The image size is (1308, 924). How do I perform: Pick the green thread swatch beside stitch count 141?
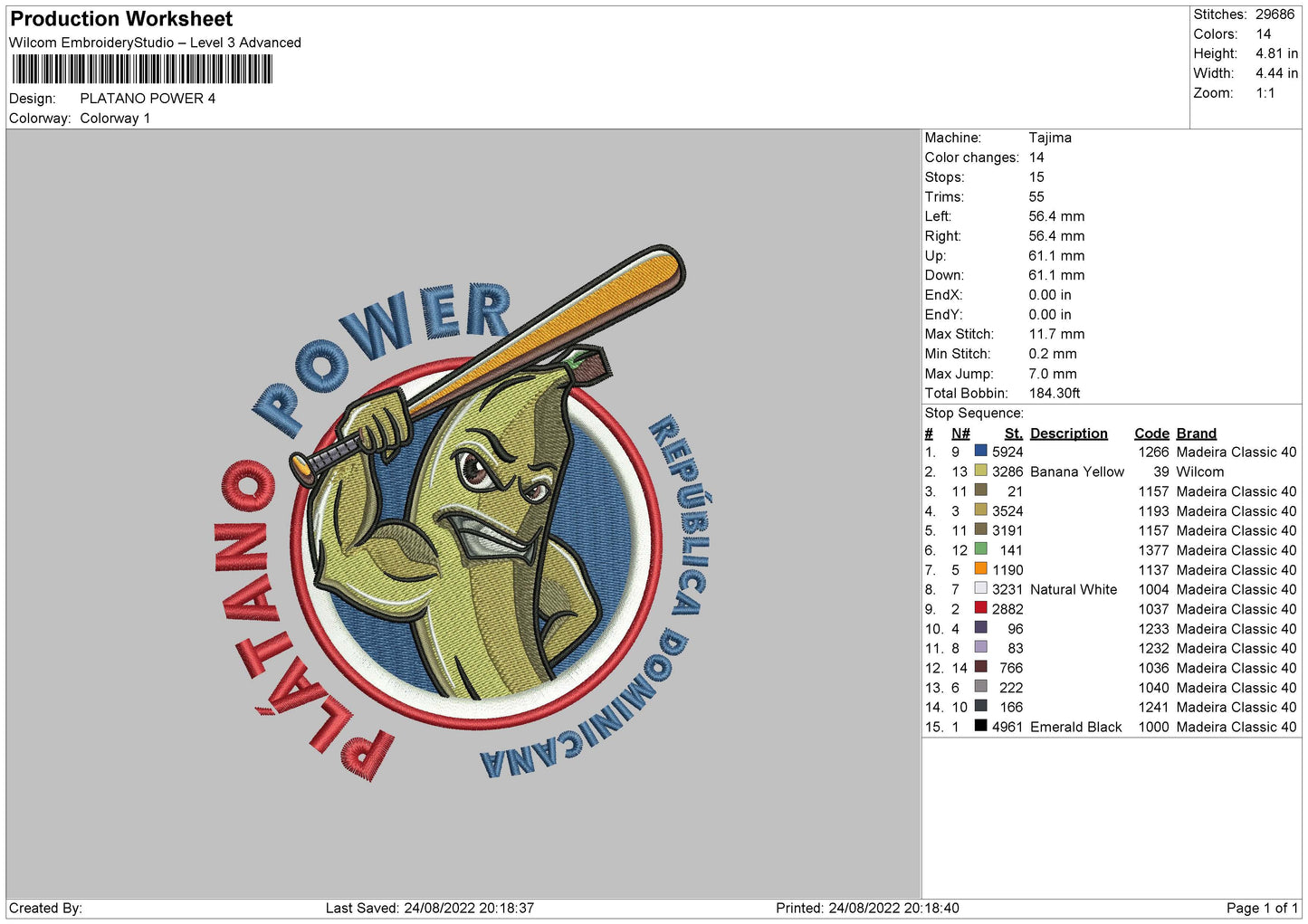(980, 549)
